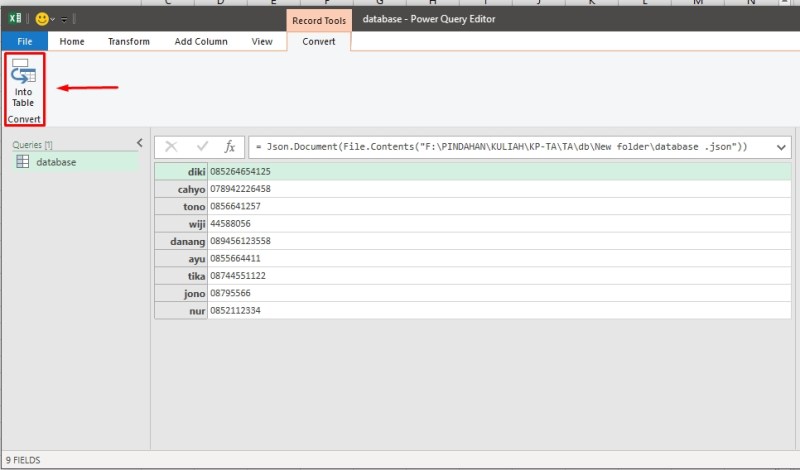
Task: Click the 9 FIELDS status bar text
Action: [x=23, y=460]
